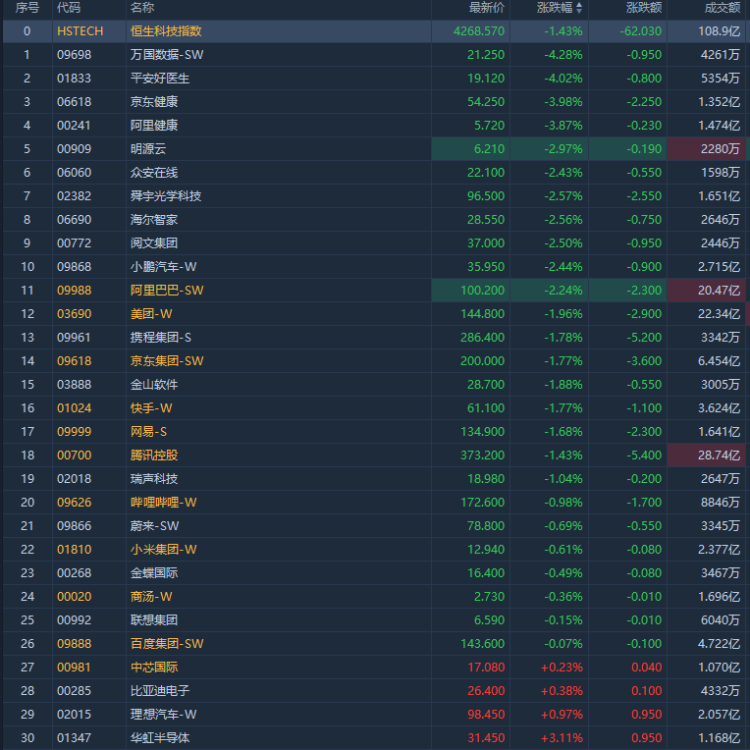Click stock code 01347

click(74, 738)
